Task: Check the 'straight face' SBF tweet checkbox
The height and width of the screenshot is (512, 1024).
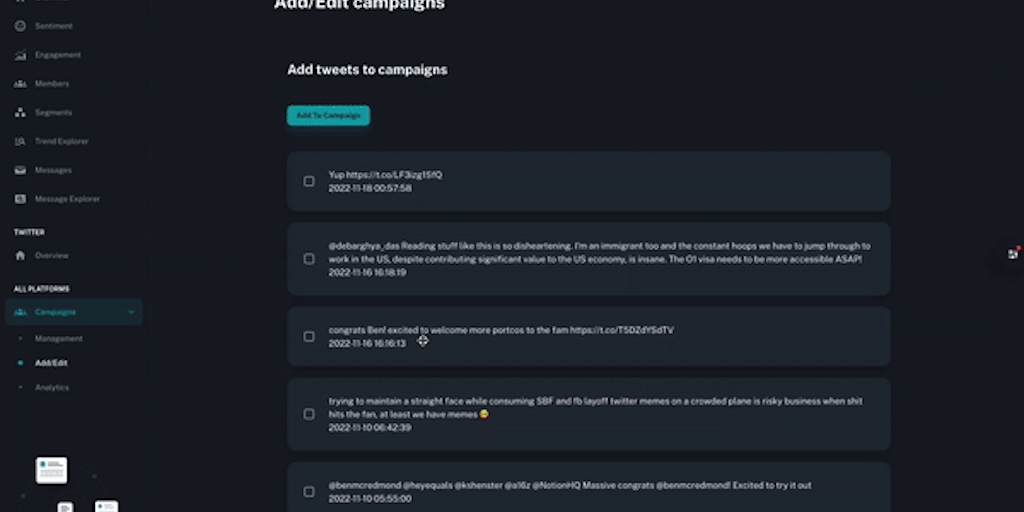Action: (x=309, y=414)
